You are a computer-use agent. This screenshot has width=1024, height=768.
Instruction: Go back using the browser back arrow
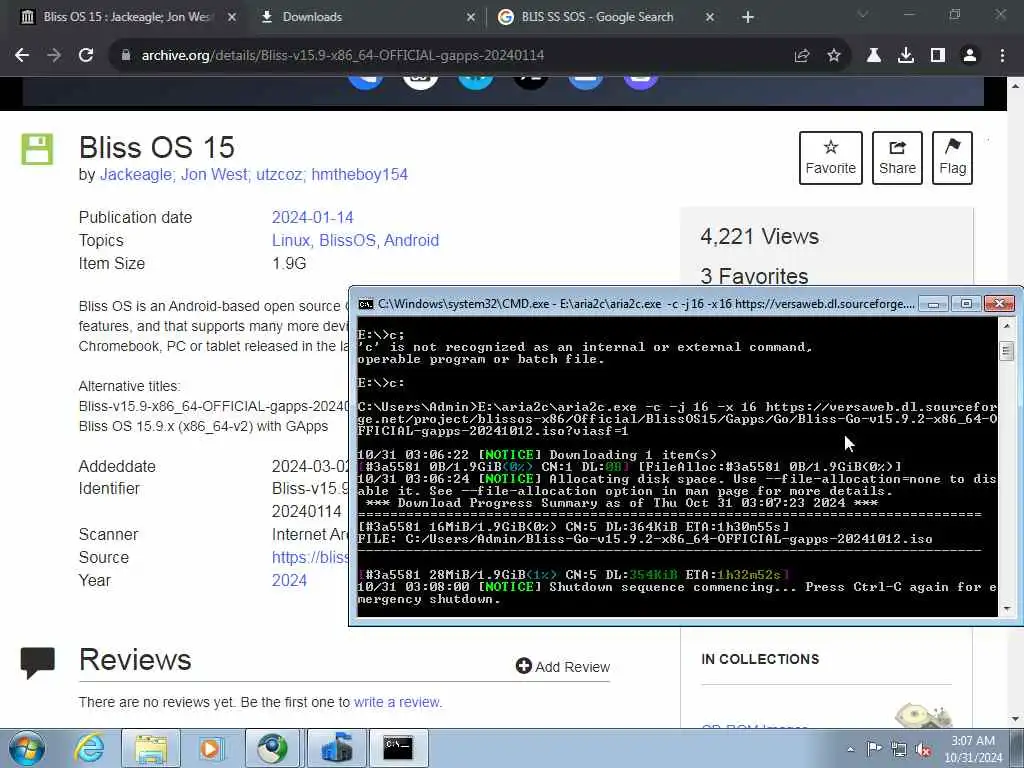click(x=22, y=56)
